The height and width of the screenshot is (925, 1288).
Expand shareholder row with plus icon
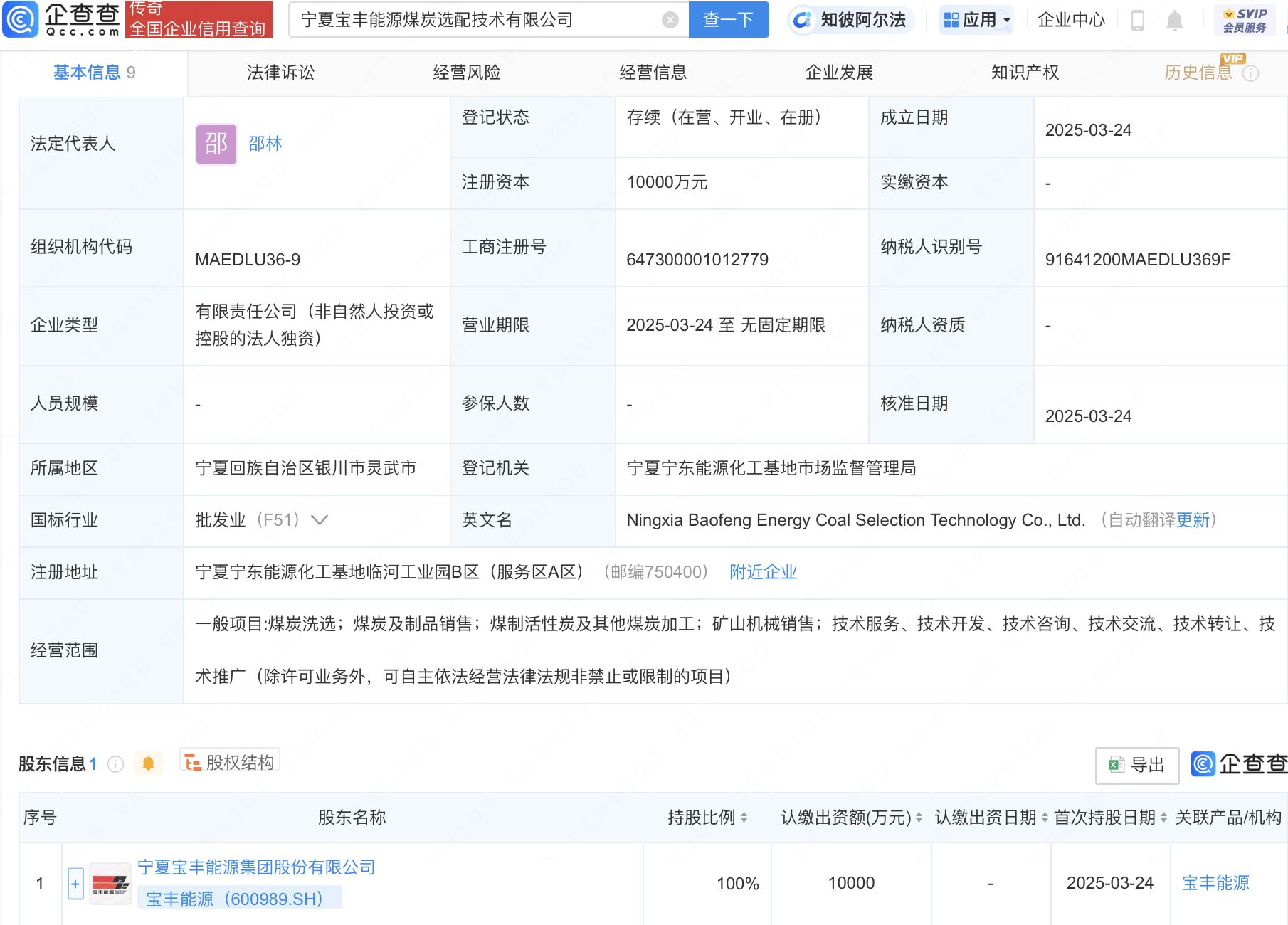pyautogui.click(x=75, y=884)
